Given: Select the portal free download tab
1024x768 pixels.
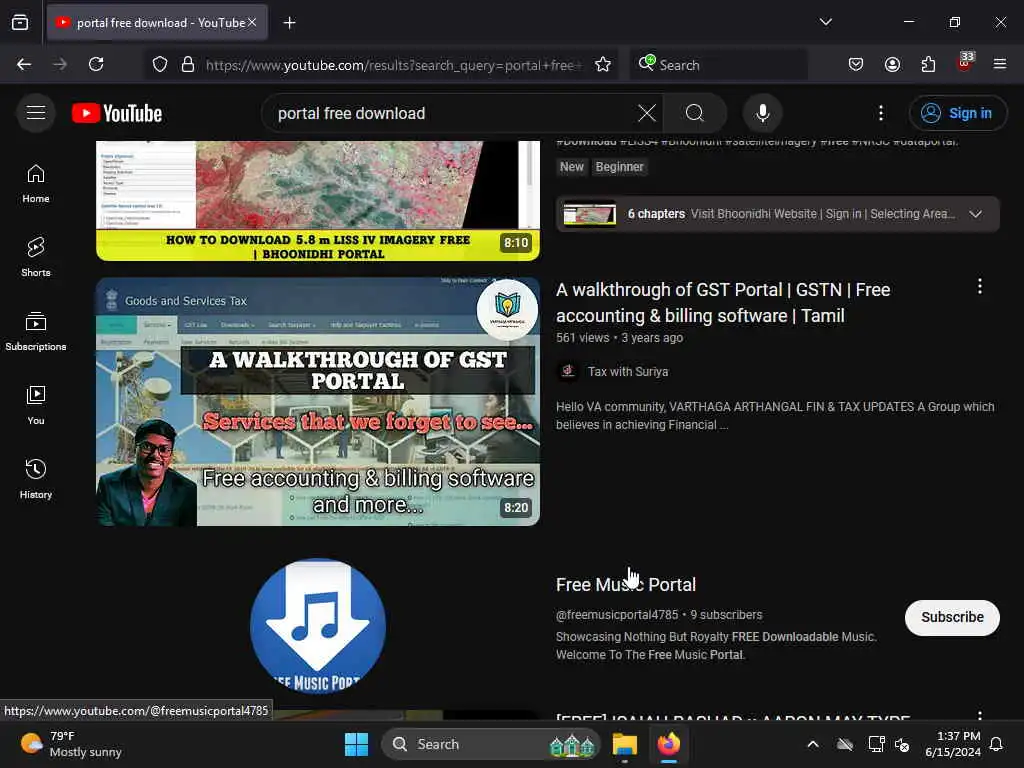Looking at the screenshot, I should [x=157, y=23].
